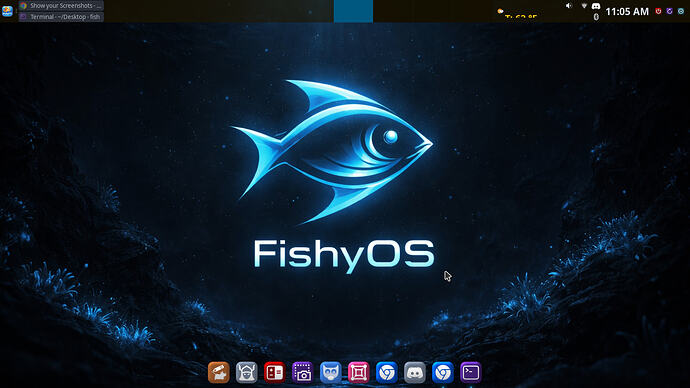
Task: Open the volume speaker tray icon
Action: point(569,6)
